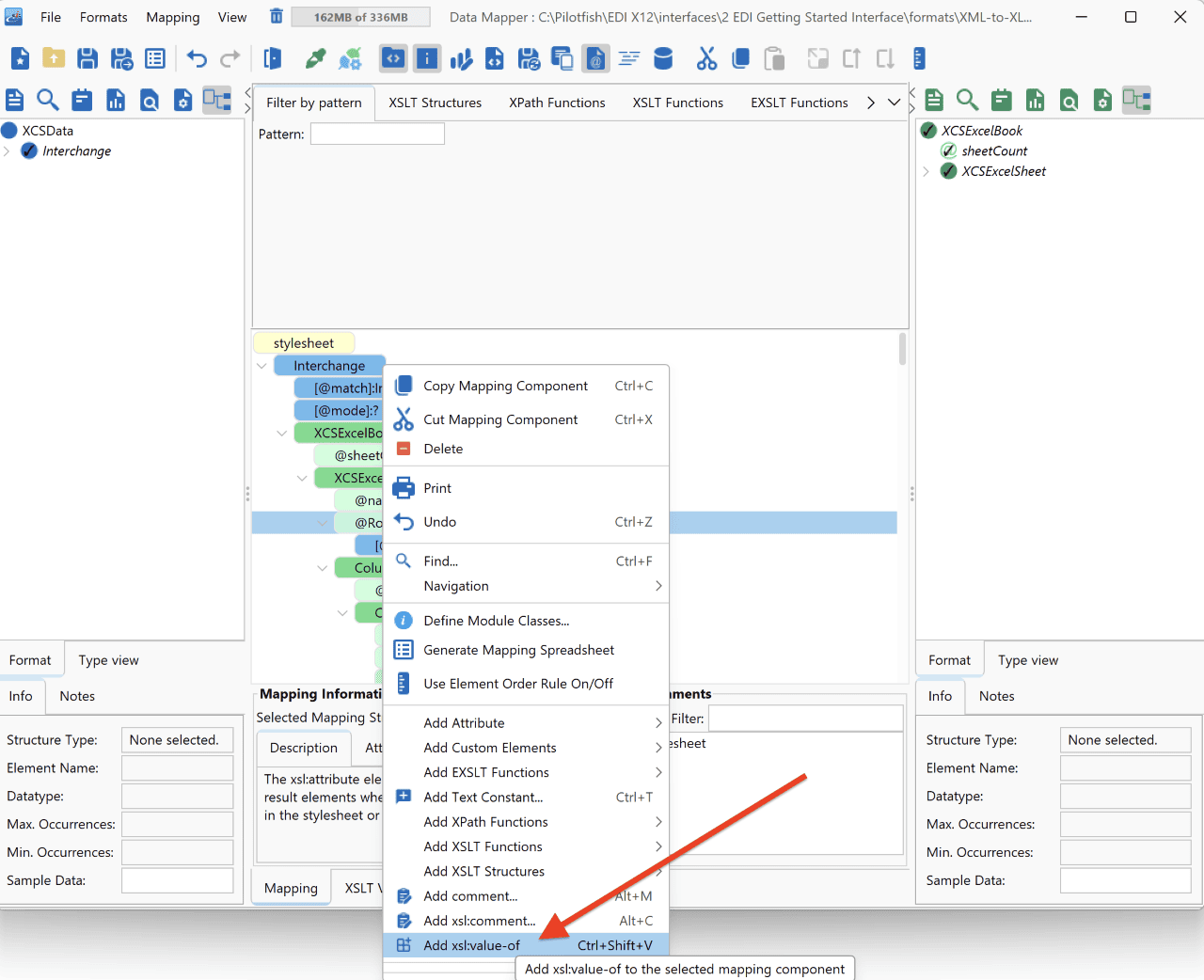Click the Paste clipboard toolbar icon
This screenshot has width=1204, height=980.
(774, 59)
